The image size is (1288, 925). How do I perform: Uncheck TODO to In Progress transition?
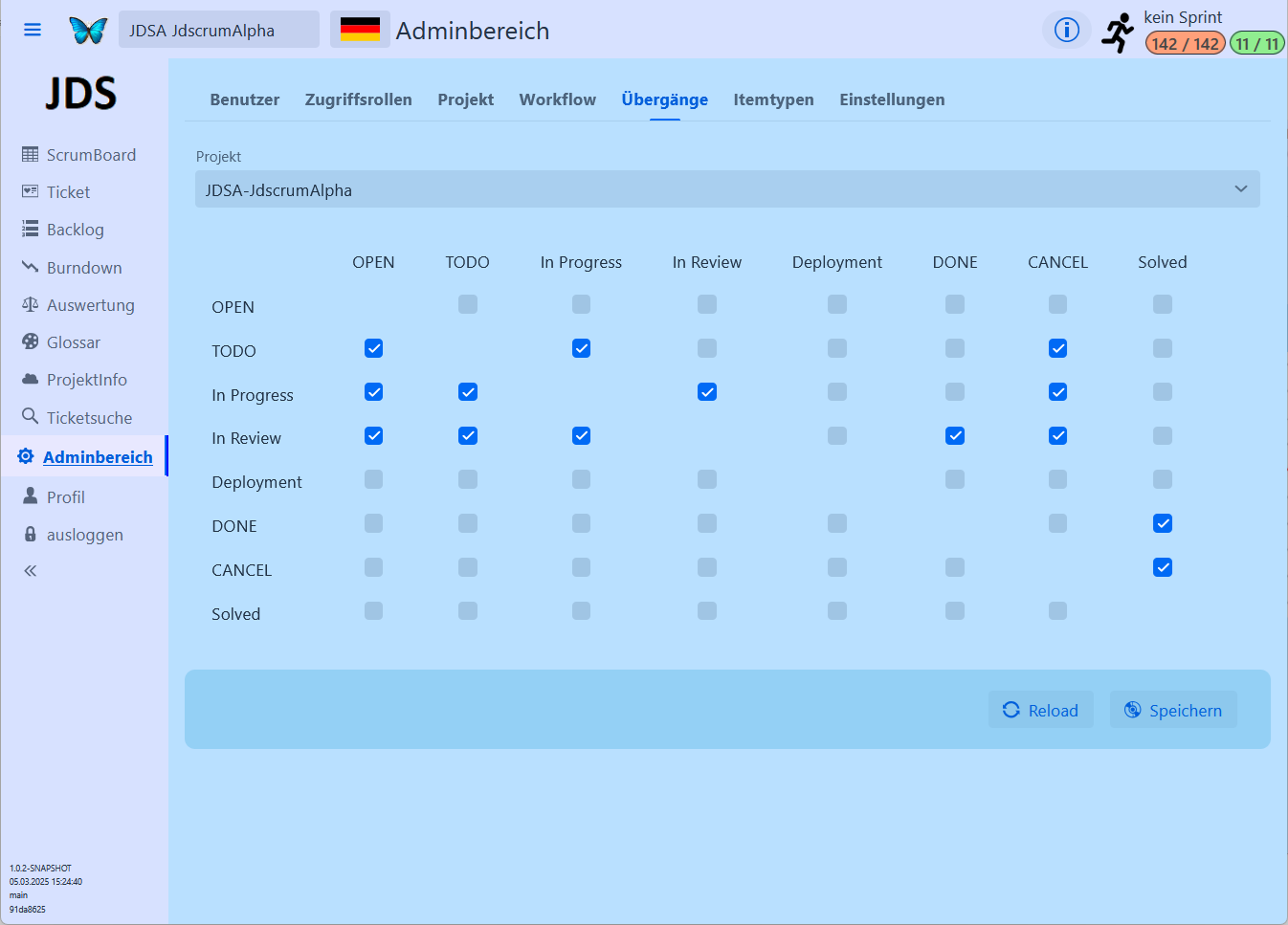pos(581,348)
